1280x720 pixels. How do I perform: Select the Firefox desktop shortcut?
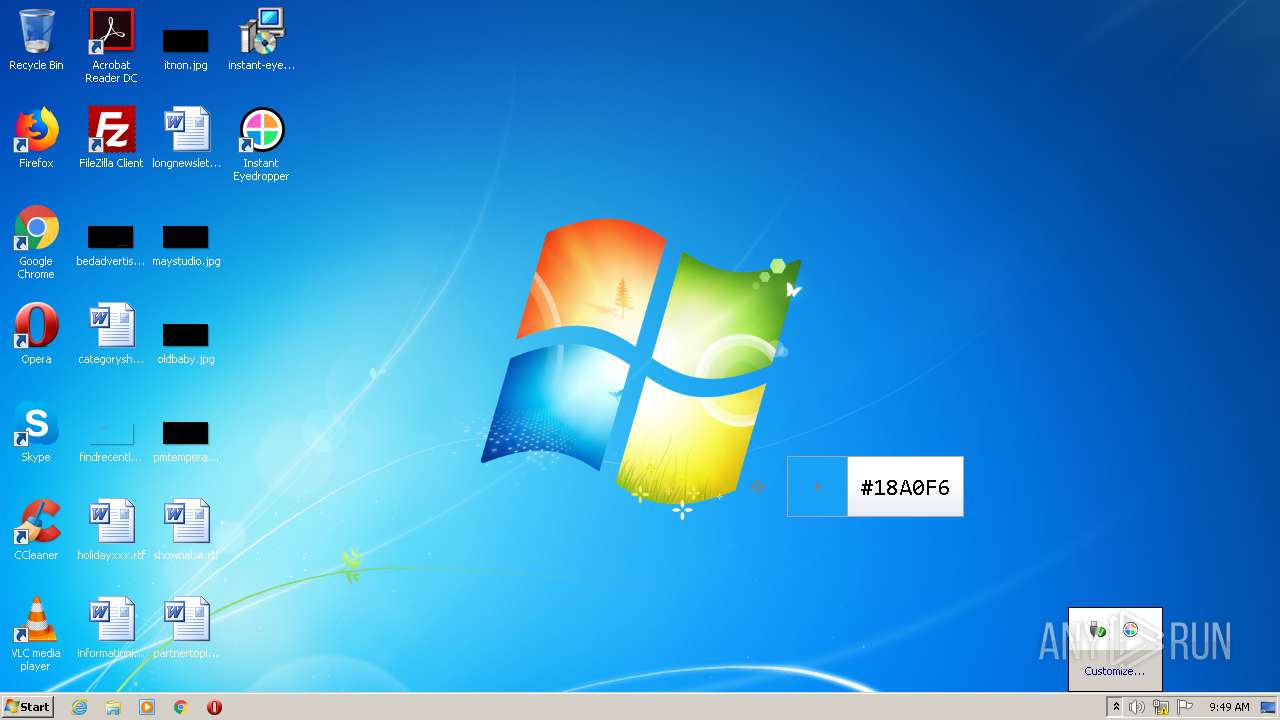36,138
